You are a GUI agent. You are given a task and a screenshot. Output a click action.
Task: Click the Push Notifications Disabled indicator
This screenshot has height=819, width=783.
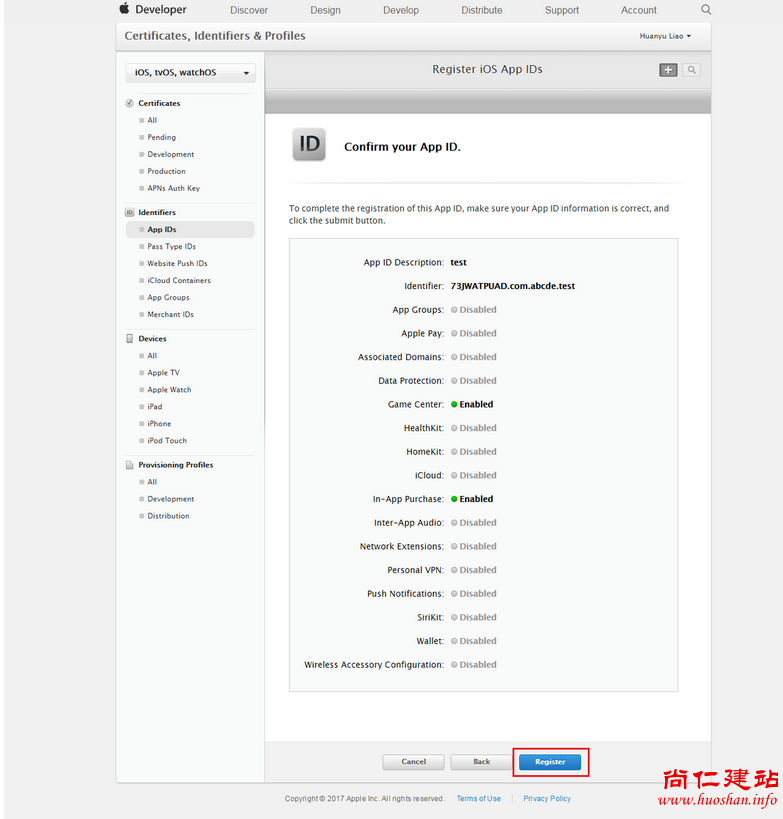point(454,594)
